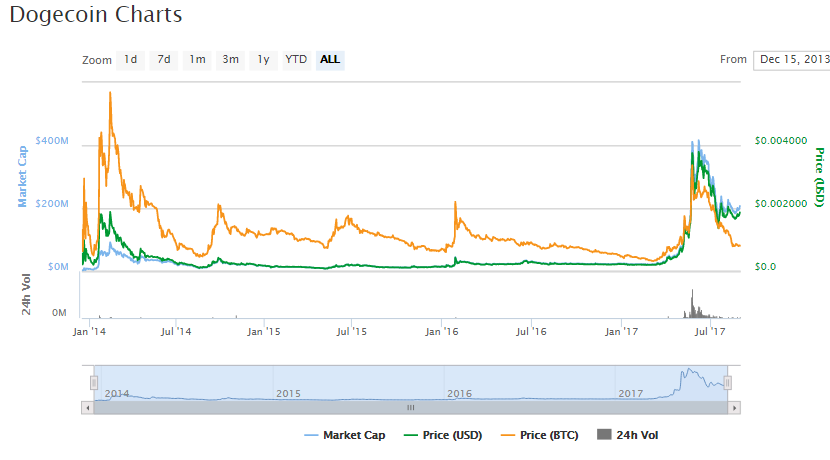
Task: Click the $200M market cap label
Action: pyautogui.click(x=52, y=204)
